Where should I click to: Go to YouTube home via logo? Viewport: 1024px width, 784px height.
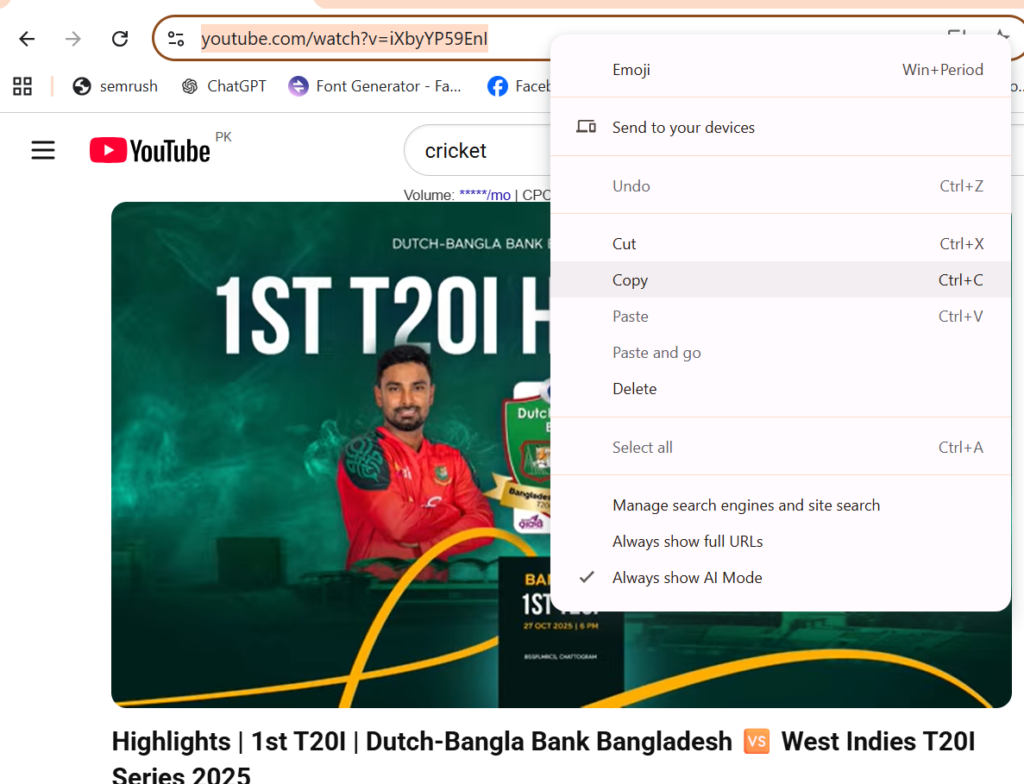coord(150,150)
